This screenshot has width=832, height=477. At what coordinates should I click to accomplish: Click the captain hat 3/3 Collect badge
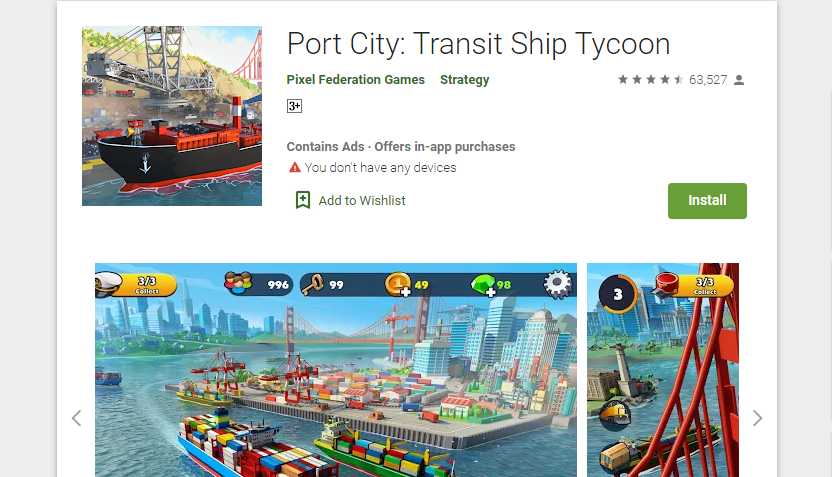click(x=136, y=284)
